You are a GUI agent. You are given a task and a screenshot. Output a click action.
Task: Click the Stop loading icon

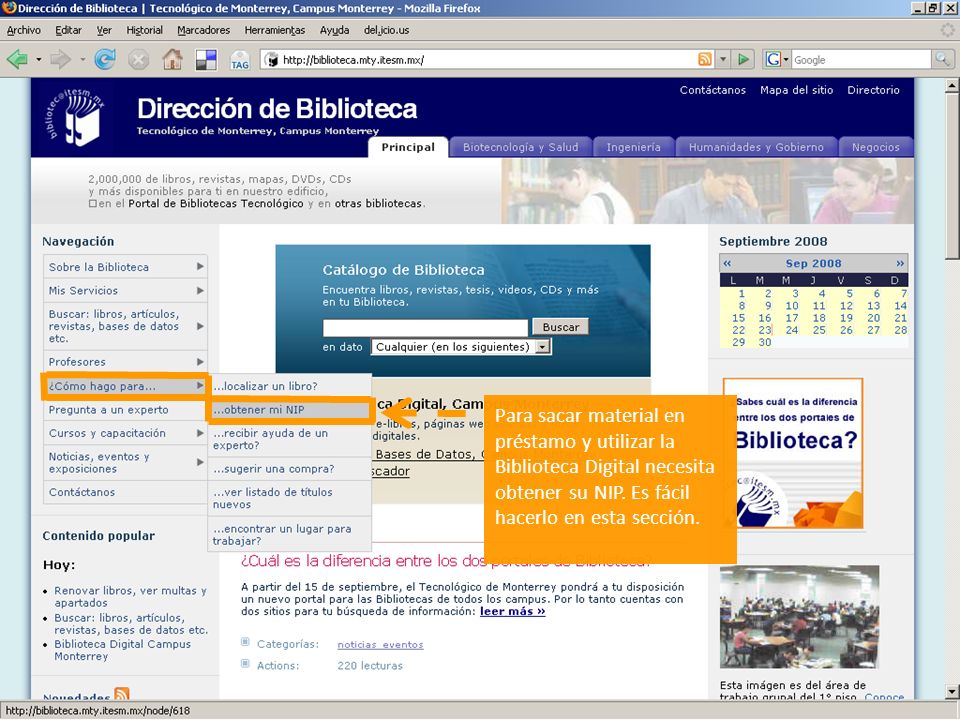138,59
